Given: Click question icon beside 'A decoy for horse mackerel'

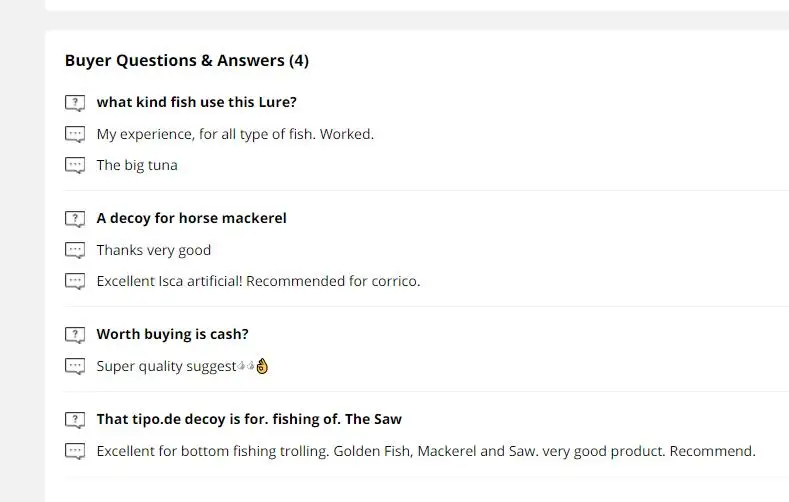Looking at the screenshot, I should coord(75,219).
